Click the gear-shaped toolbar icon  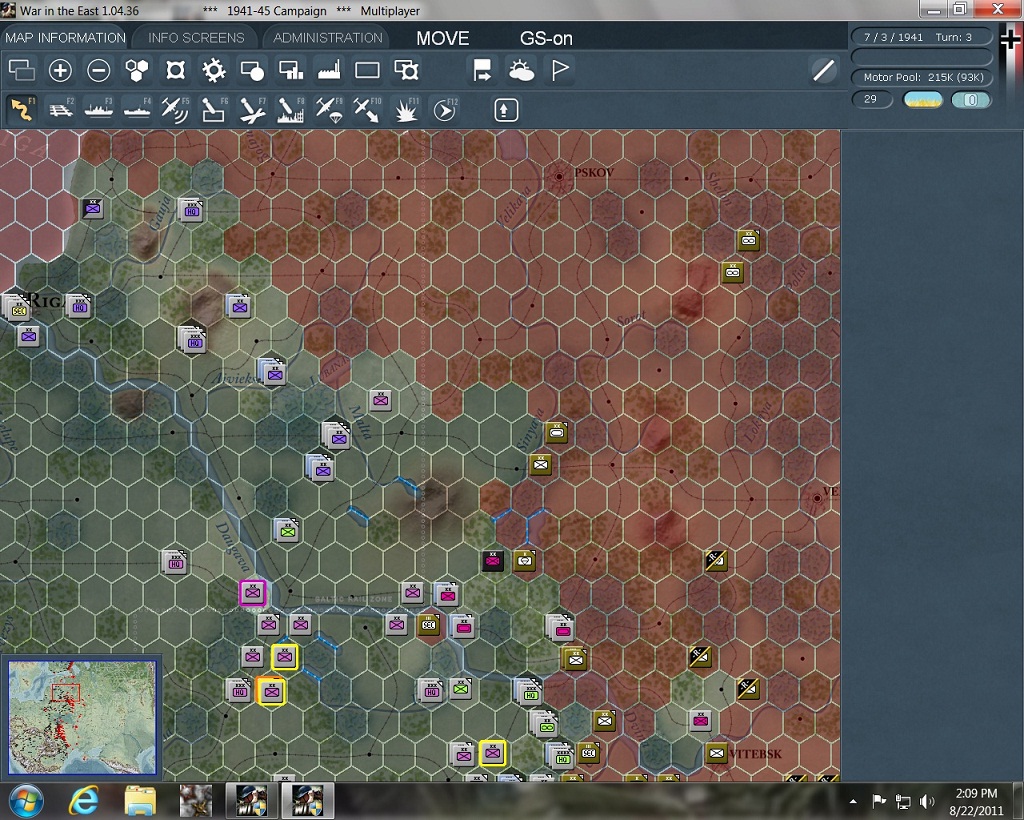pyautogui.click(x=214, y=70)
